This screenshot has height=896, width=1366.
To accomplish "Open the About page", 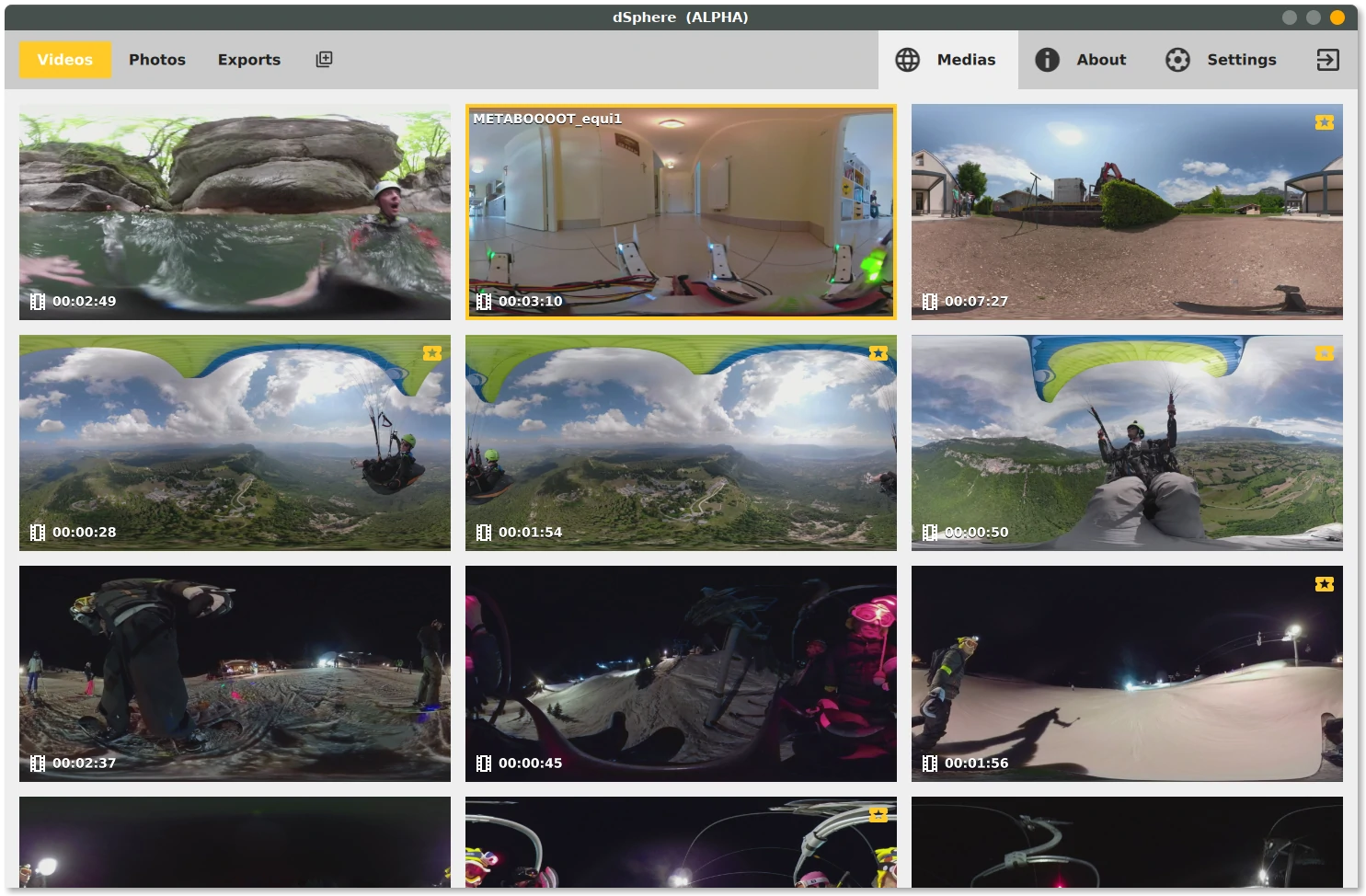I will pyautogui.click(x=1081, y=60).
